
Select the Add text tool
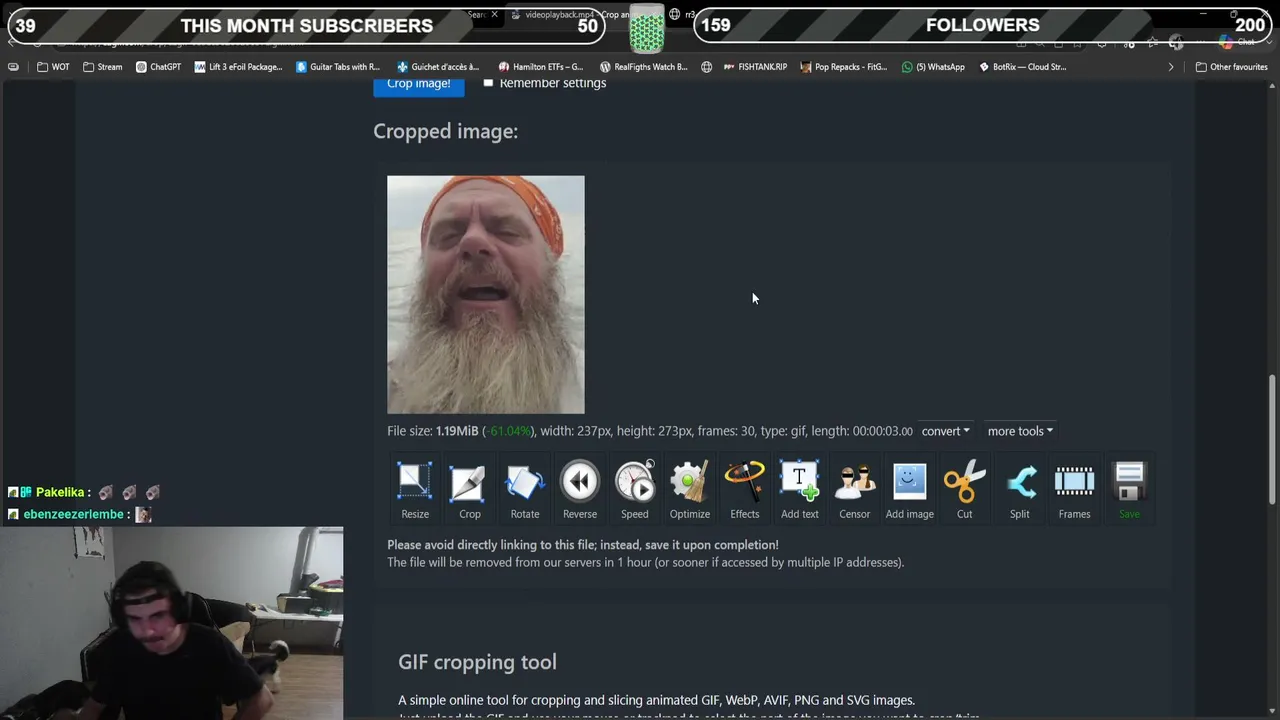[x=800, y=490]
